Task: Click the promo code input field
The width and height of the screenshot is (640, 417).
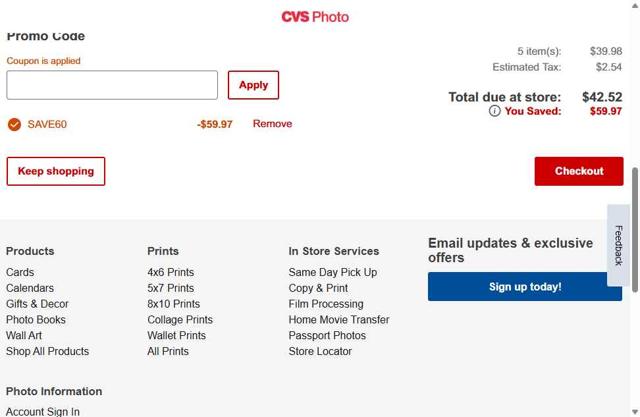Action: coord(112,85)
